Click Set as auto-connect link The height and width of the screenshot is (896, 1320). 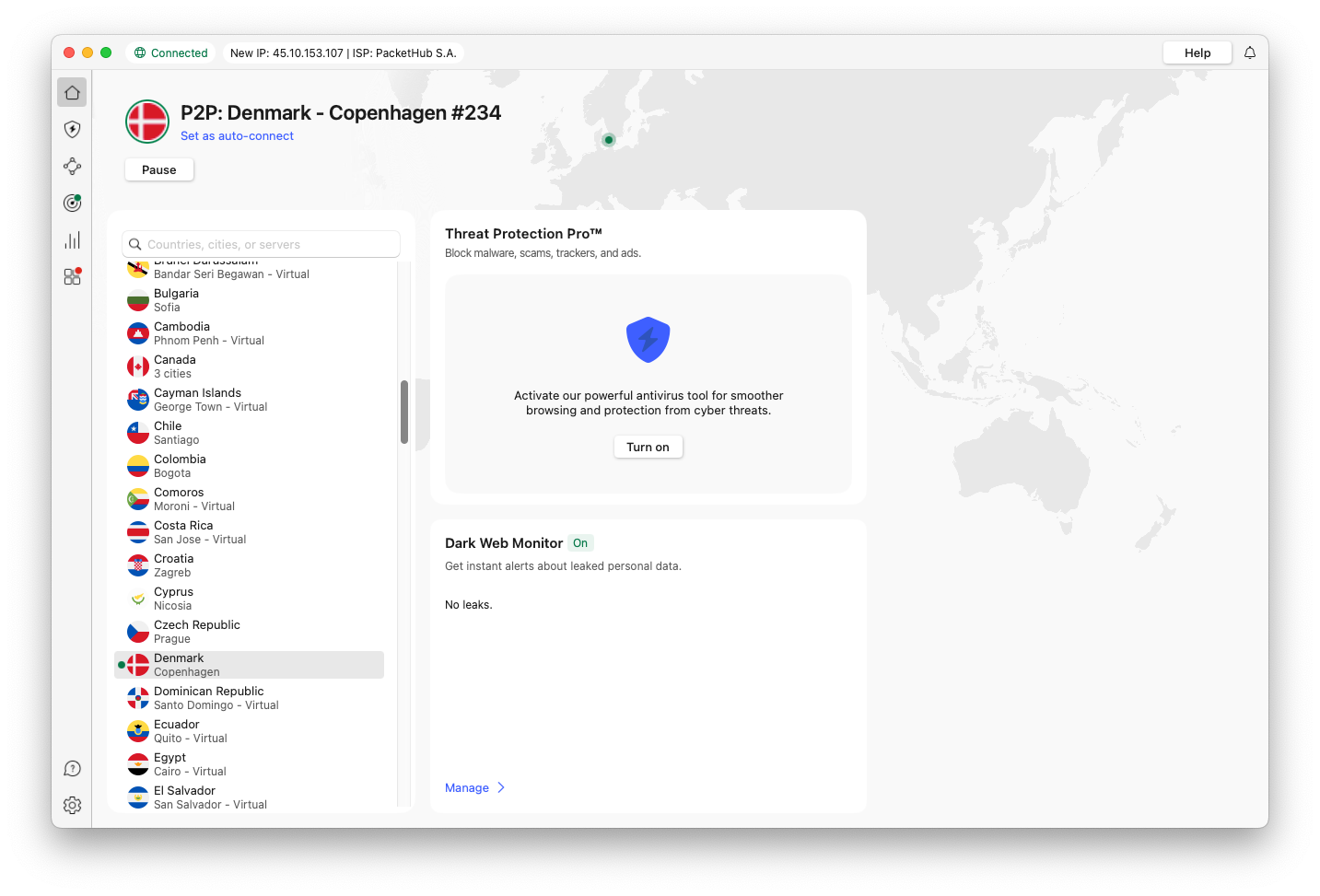click(x=237, y=136)
